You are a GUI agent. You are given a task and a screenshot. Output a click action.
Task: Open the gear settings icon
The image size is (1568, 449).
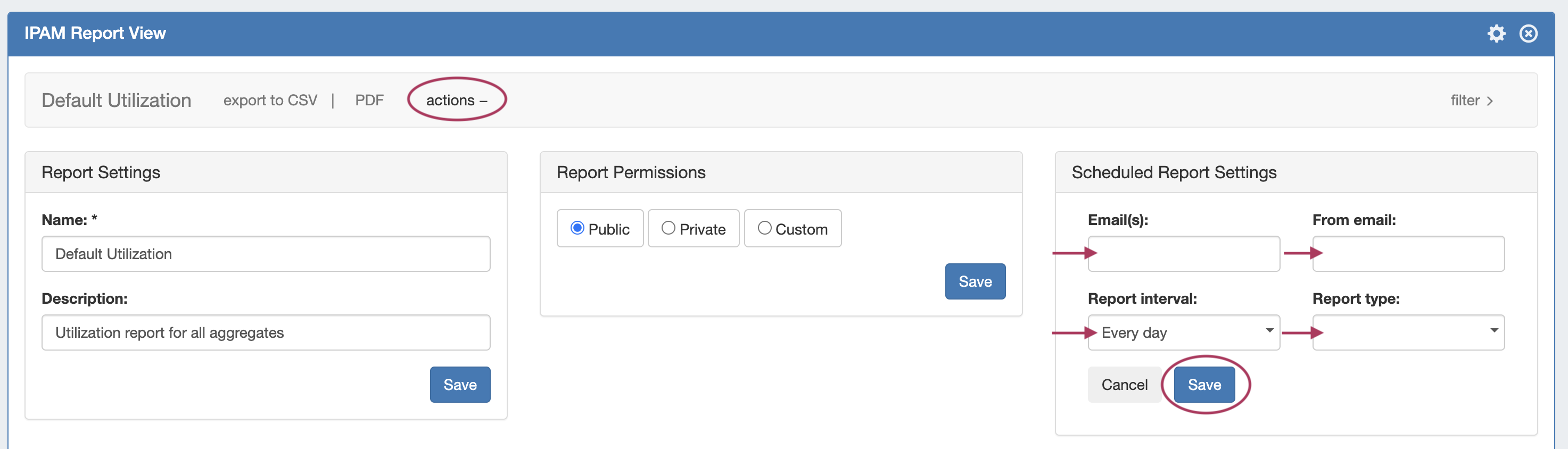pyautogui.click(x=1496, y=34)
